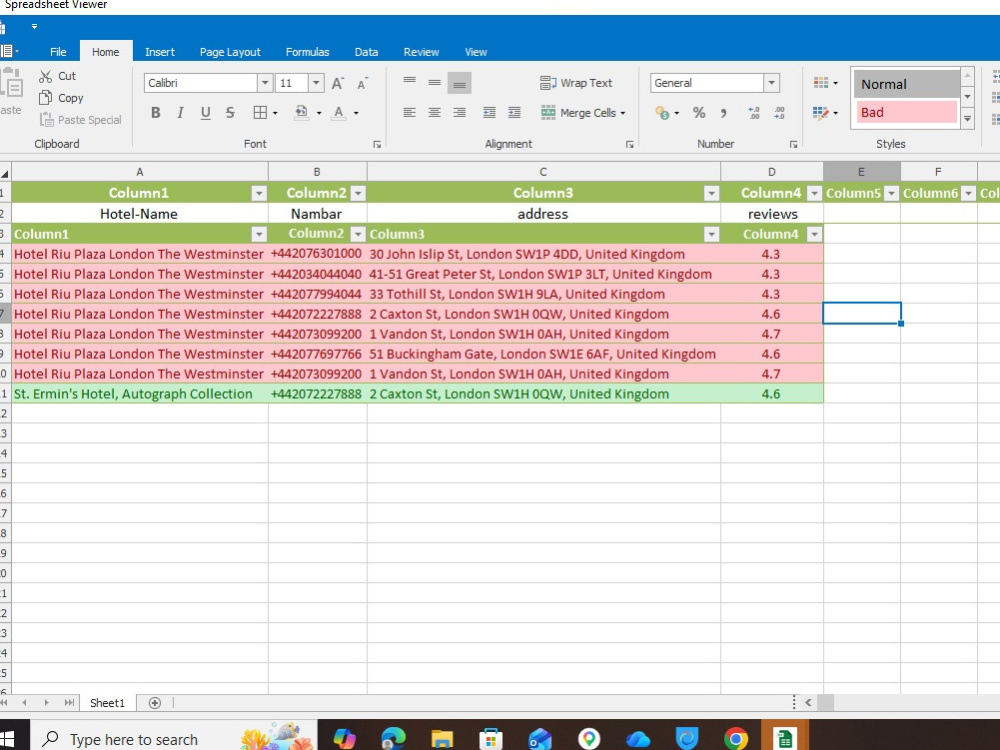The image size is (1000, 750).
Task: Toggle Underline formatting
Action: point(205,113)
